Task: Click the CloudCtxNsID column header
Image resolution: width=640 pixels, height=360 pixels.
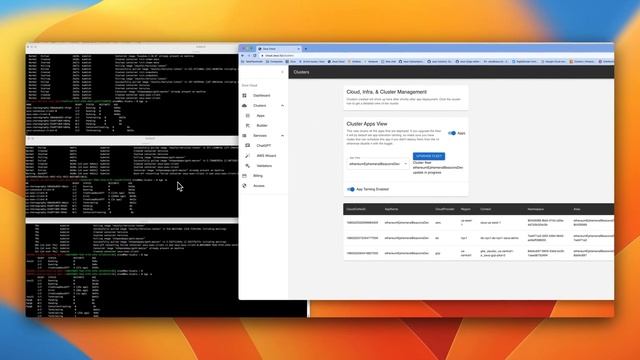Action: click(x=356, y=209)
